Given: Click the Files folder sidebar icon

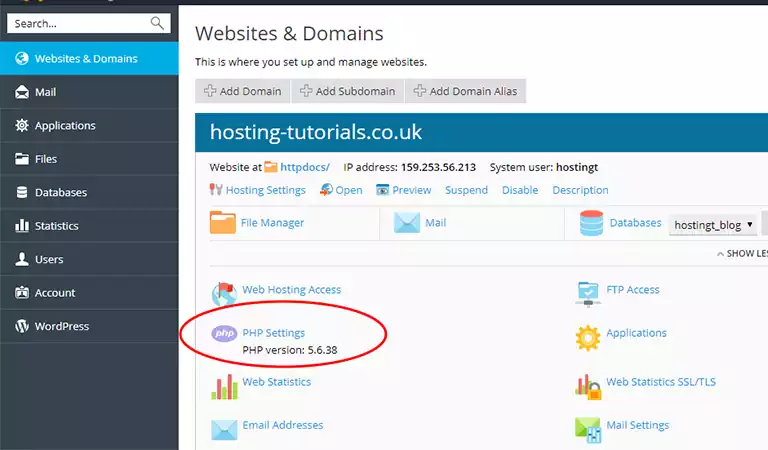Looking at the screenshot, I should 22,159.
